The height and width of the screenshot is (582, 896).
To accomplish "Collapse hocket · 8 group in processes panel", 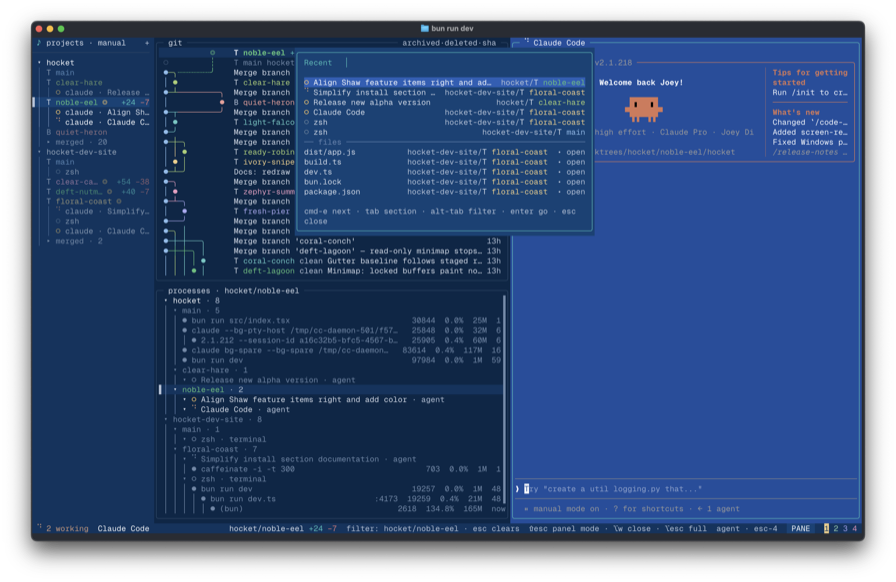I will 166,301.
